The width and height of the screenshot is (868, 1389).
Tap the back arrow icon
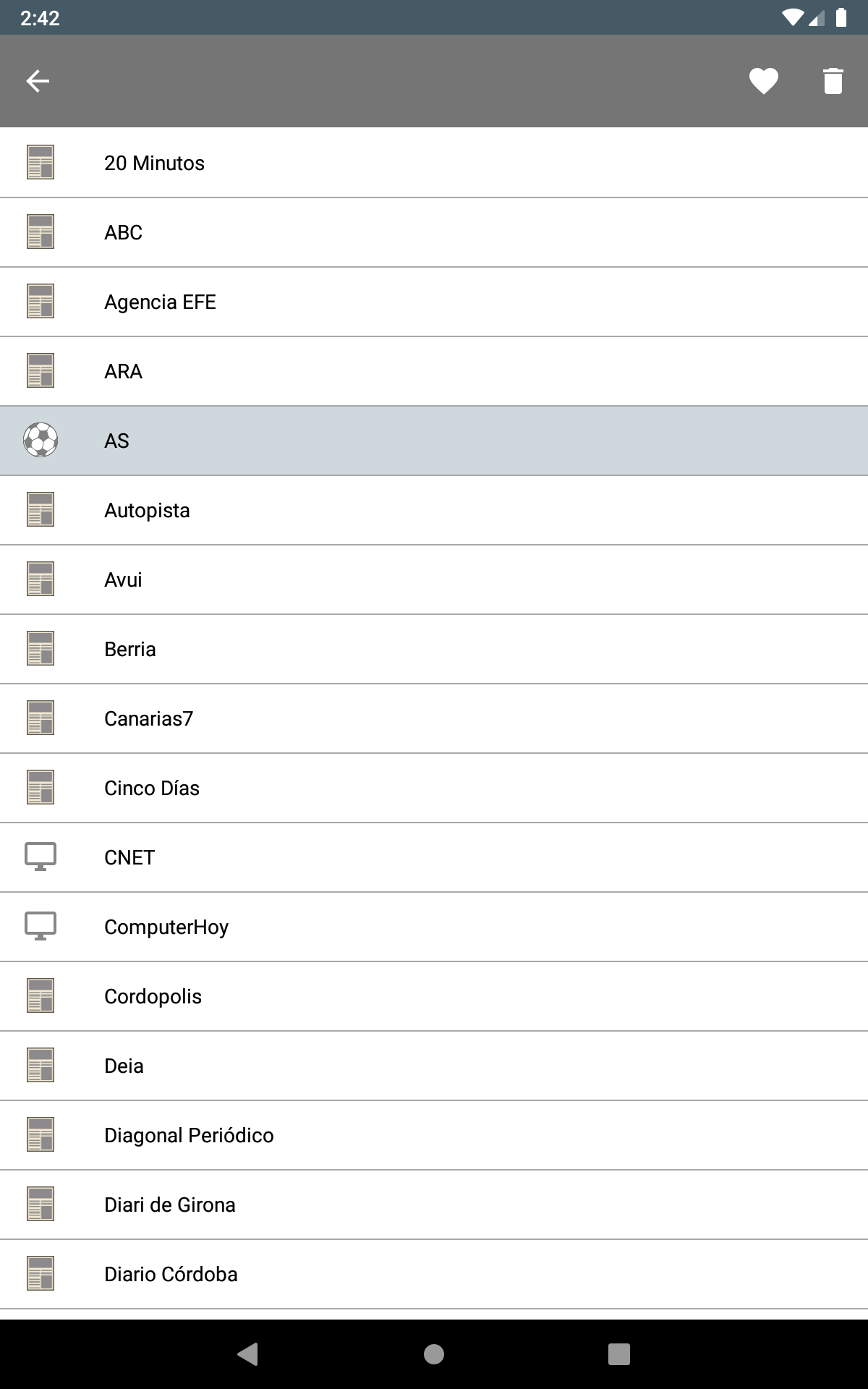(x=38, y=81)
